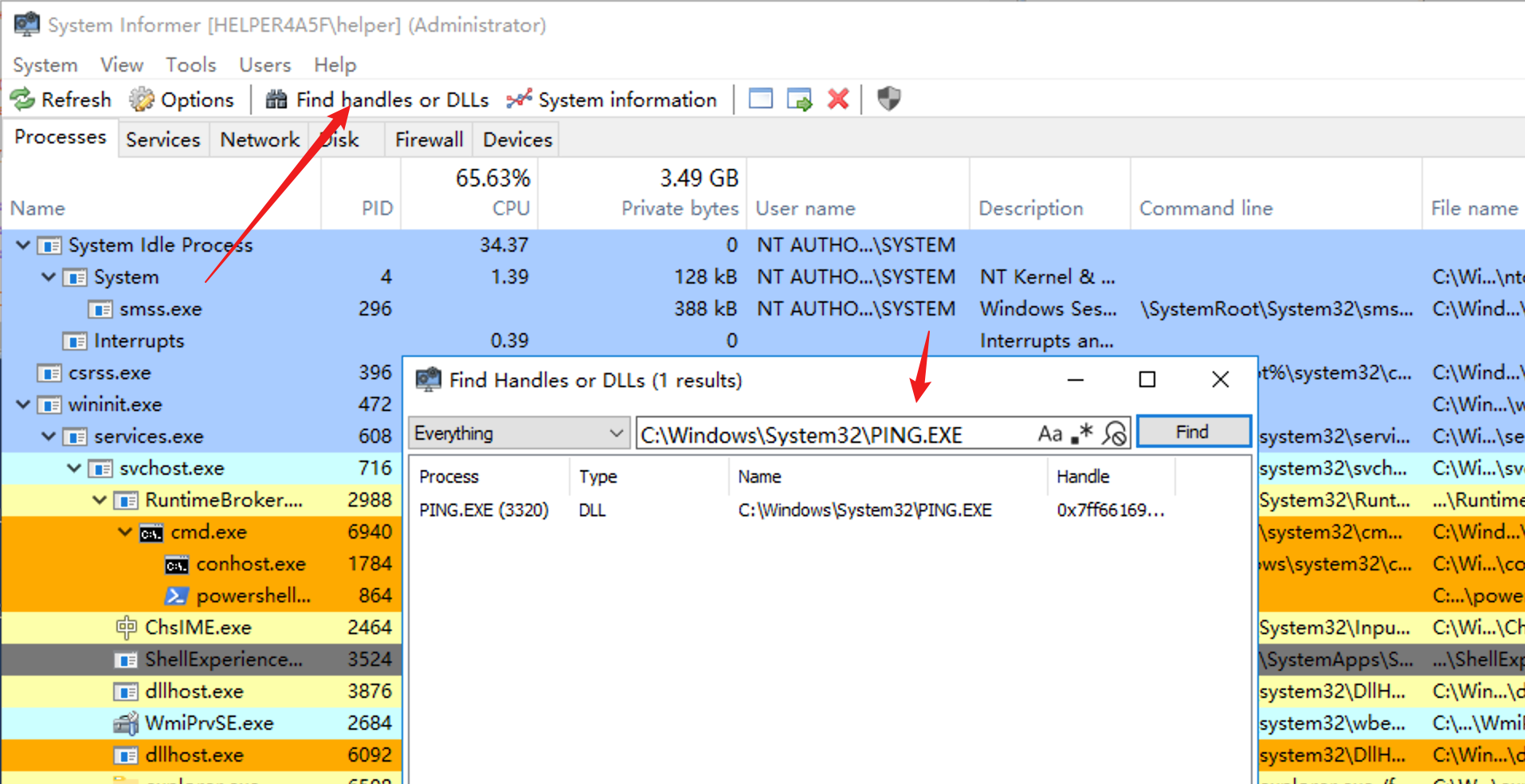Open the System information graph icon
The height and width of the screenshot is (784, 1525).
(519, 100)
